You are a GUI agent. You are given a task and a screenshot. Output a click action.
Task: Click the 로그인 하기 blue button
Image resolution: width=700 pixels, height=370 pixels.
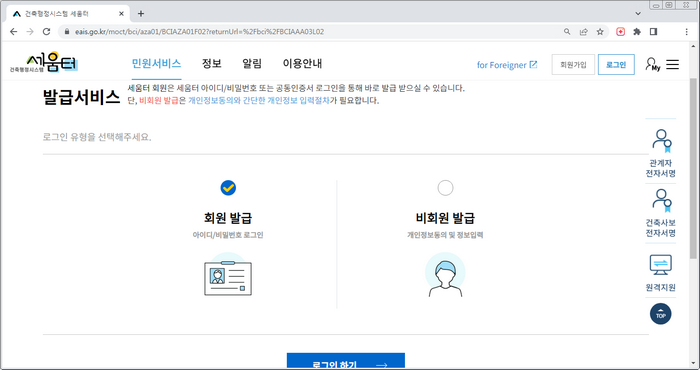point(346,362)
